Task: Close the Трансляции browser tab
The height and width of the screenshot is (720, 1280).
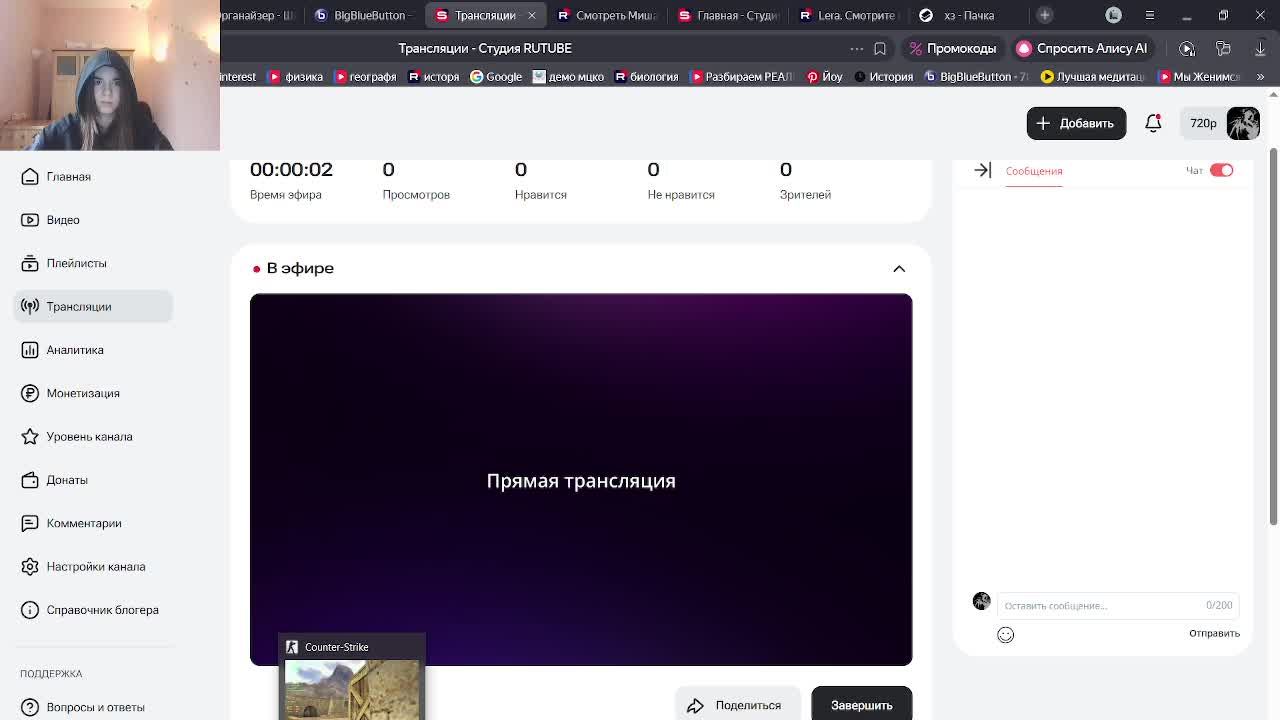Action: [x=531, y=15]
